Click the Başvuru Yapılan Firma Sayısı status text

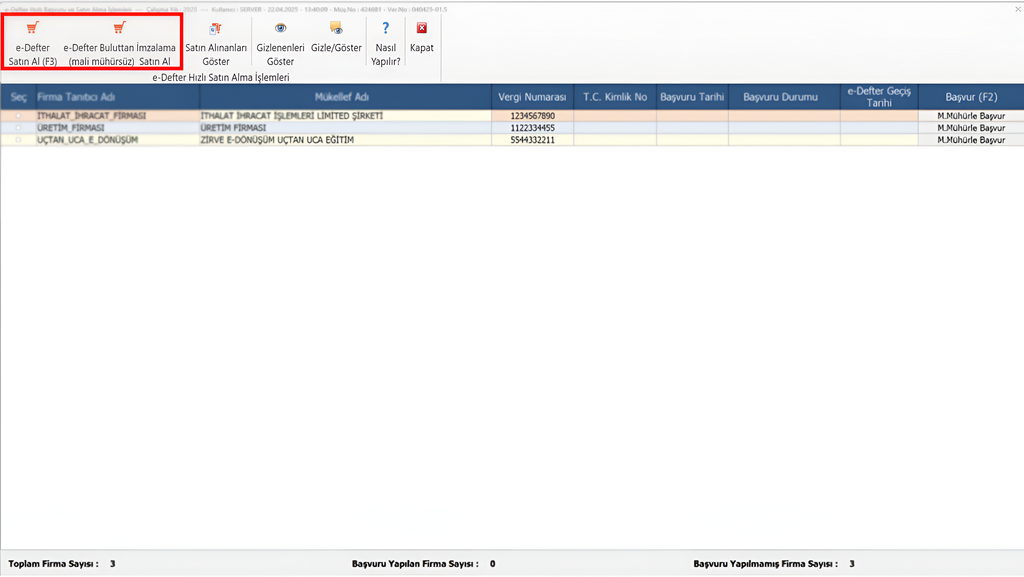tap(423, 564)
